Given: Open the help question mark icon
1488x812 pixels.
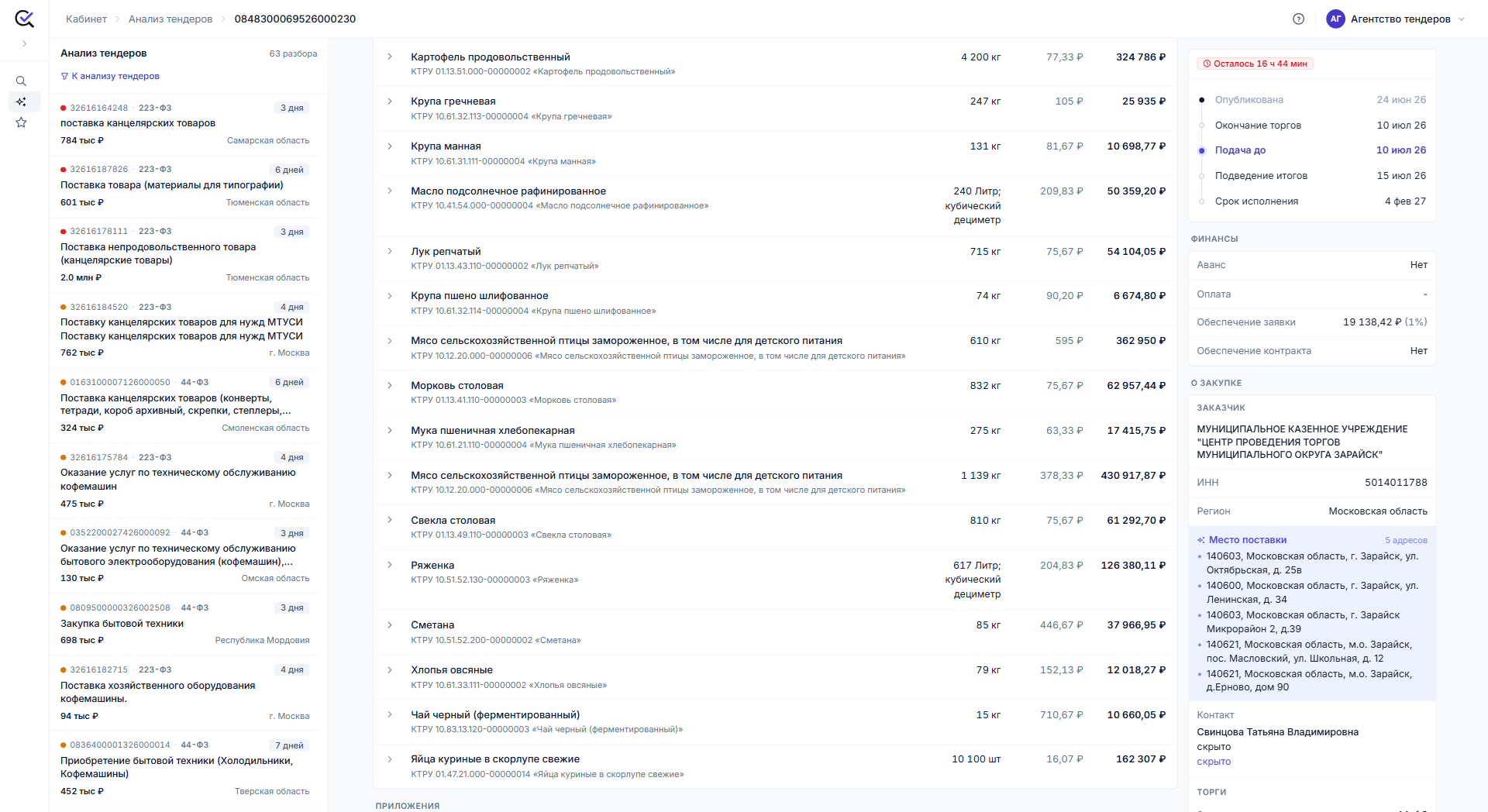Looking at the screenshot, I should coord(1299,19).
